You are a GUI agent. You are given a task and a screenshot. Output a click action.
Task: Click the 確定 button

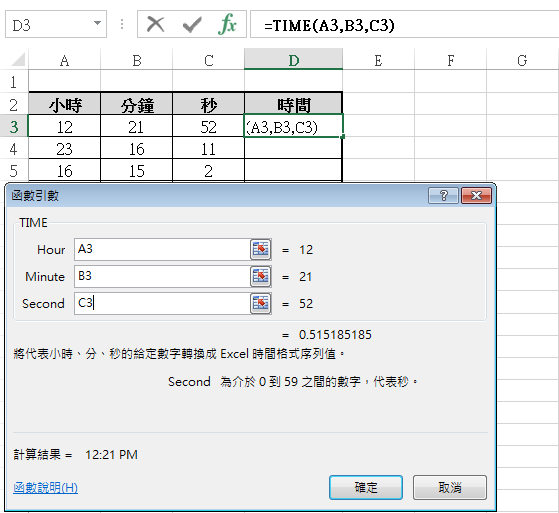[366, 487]
